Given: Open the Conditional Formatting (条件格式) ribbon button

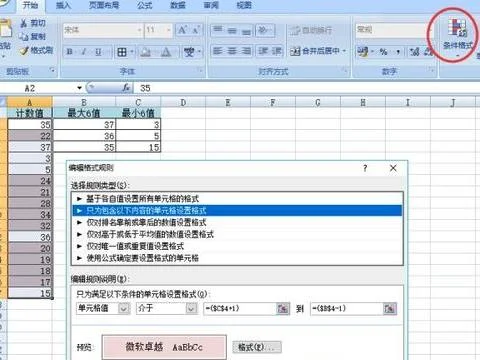Looking at the screenshot, I should [x=457, y=36].
